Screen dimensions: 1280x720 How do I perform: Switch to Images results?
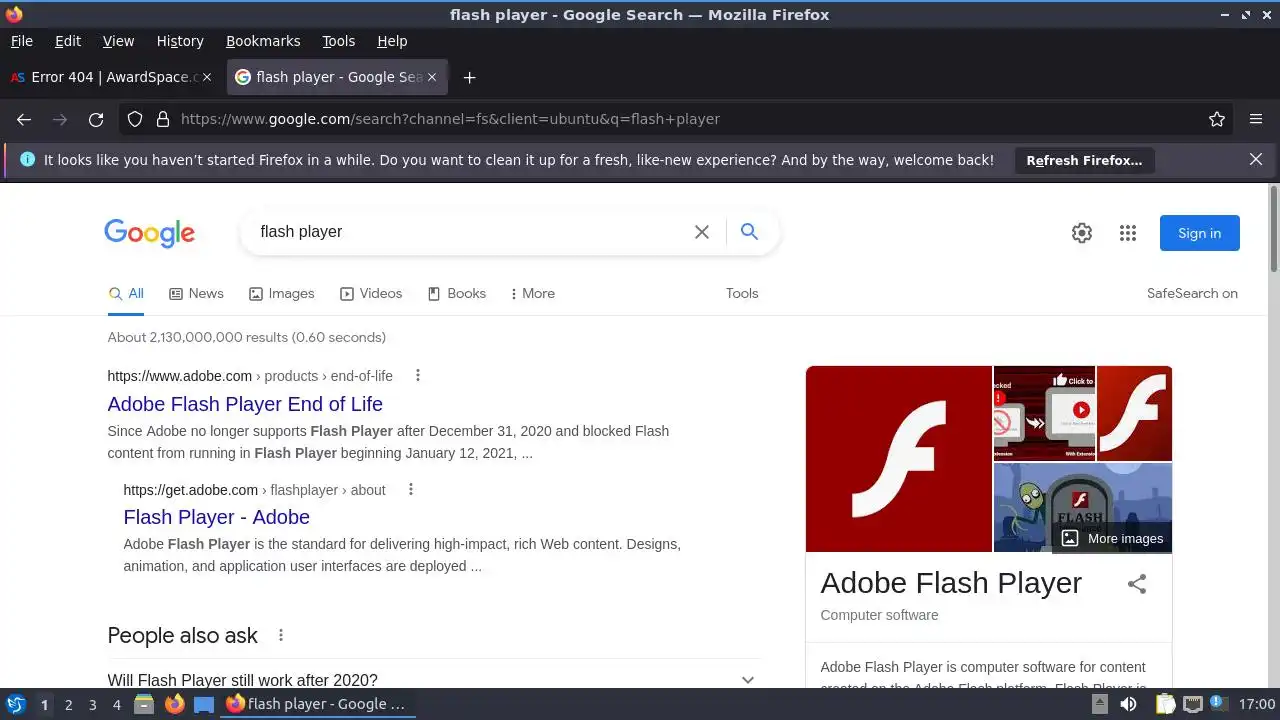pyautogui.click(x=281, y=293)
